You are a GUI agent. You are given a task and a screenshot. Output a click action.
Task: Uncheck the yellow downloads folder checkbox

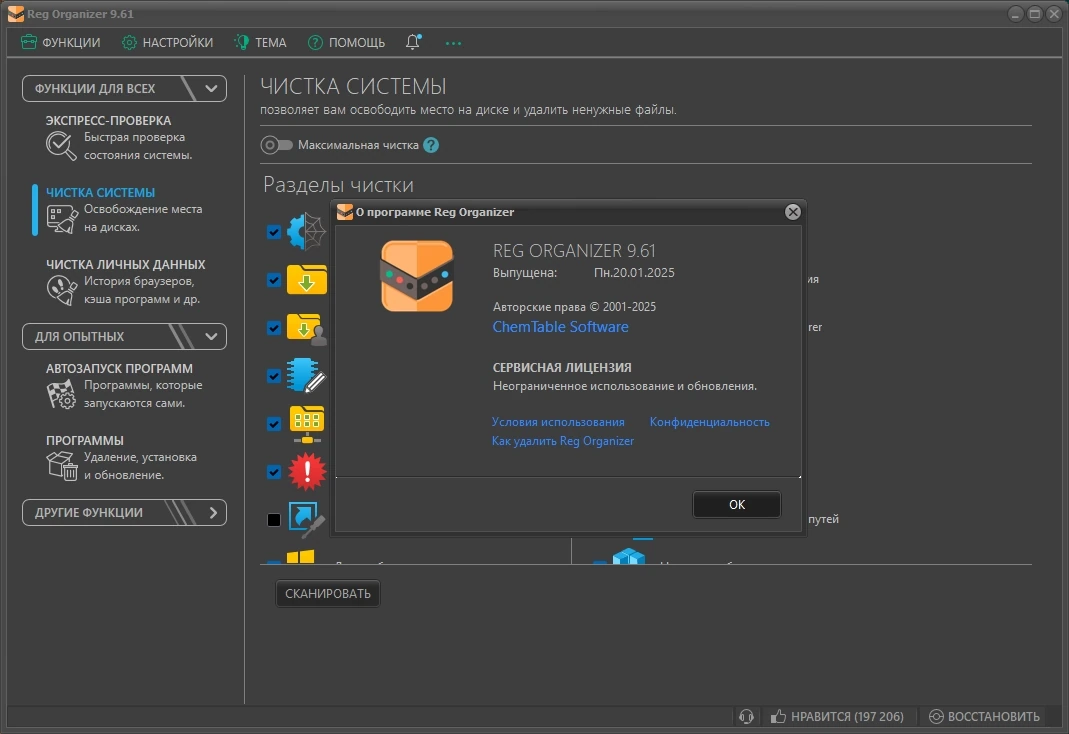(274, 280)
